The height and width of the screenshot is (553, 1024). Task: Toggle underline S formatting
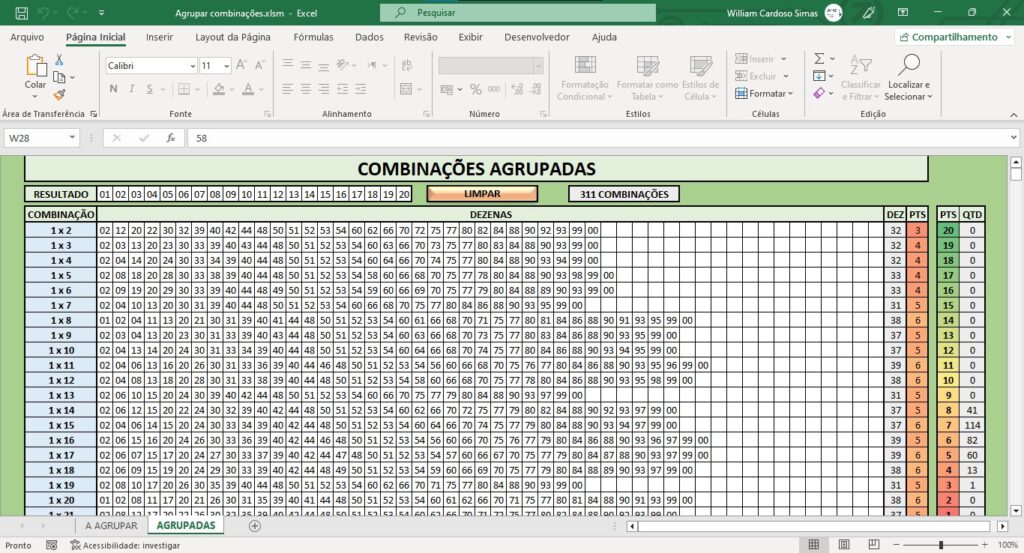(150, 89)
